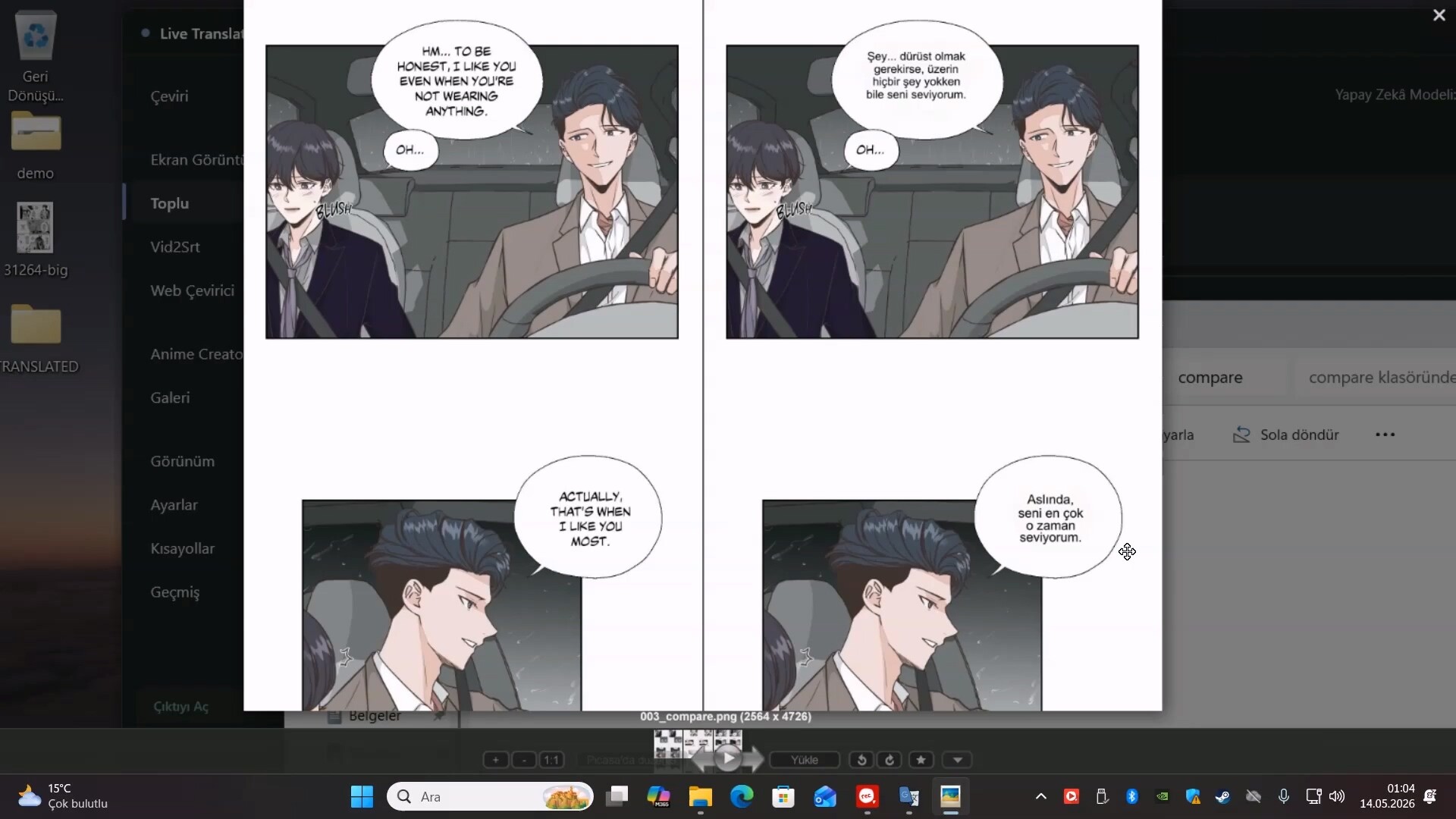The height and width of the screenshot is (819, 1456).
Task: Click the Yükle upload button
Action: (x=805, y=760)
